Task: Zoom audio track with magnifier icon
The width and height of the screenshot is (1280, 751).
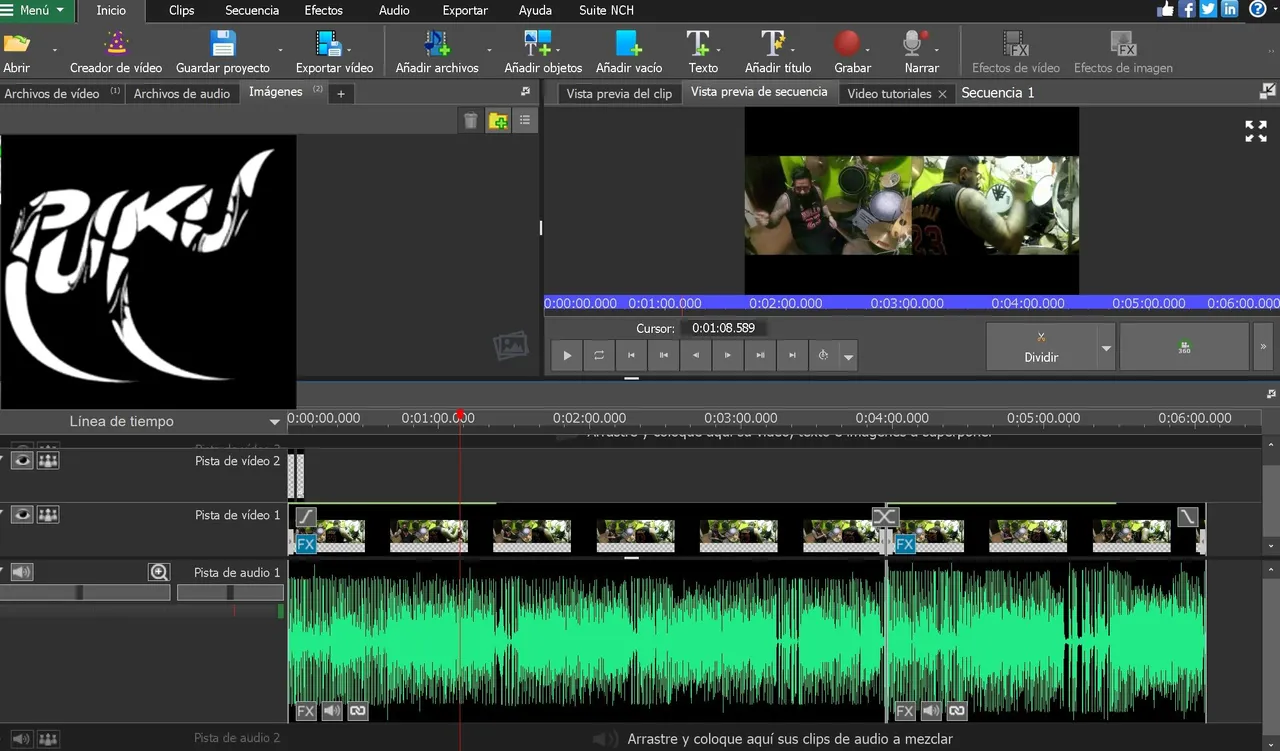Action: tap(159, 572)
